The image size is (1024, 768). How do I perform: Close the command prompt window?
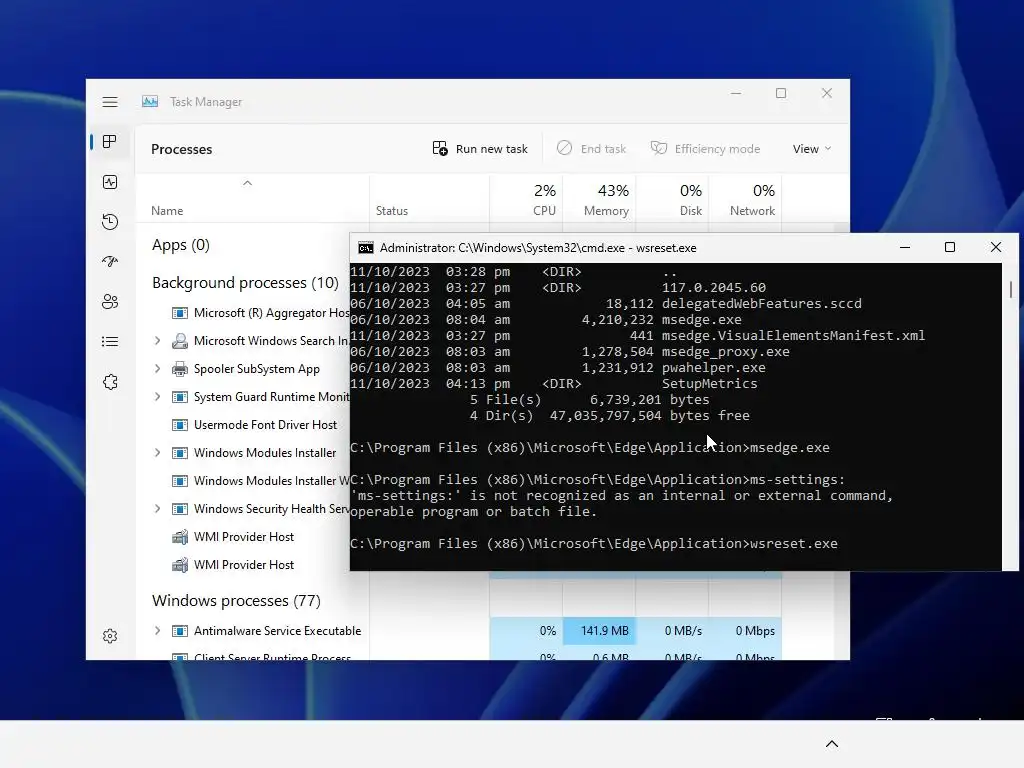pos(995,247)
